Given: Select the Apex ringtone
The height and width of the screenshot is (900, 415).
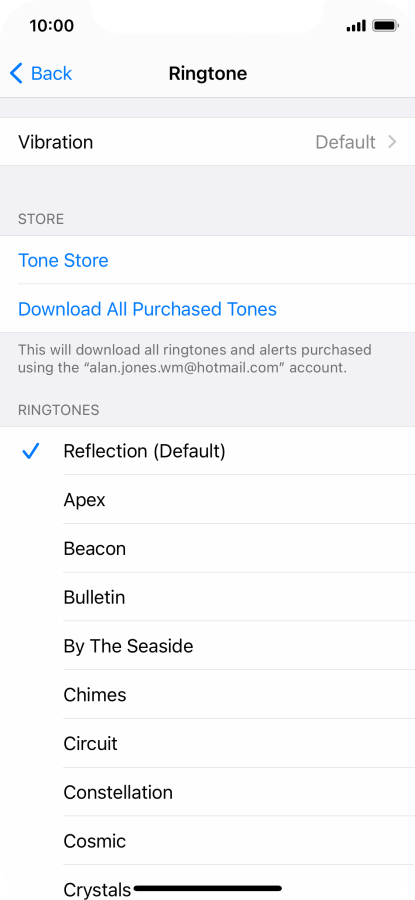Looking at the screenshot, I should point(207,500).
